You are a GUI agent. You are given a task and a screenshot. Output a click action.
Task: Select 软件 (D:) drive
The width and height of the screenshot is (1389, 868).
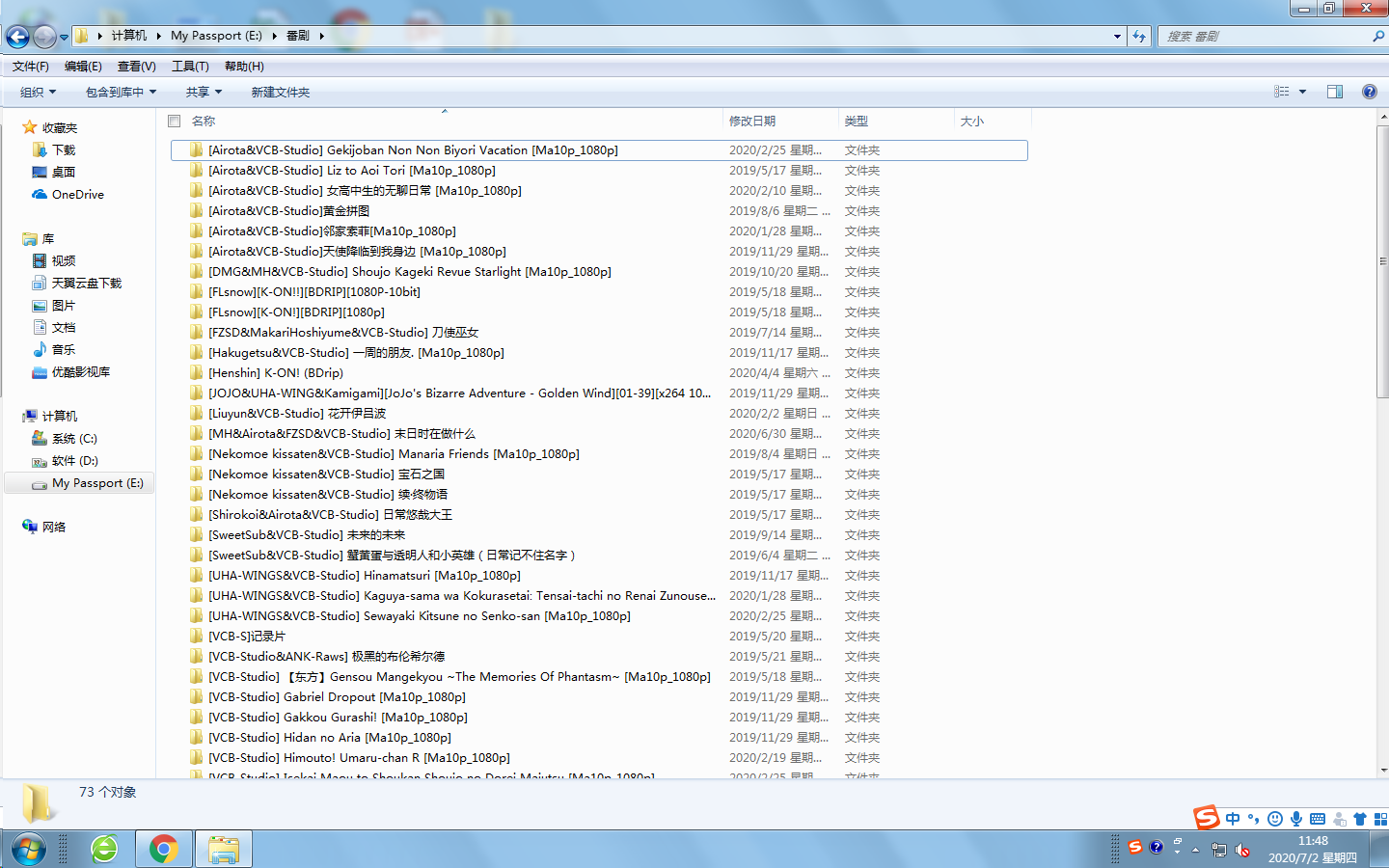coord(66,461)
